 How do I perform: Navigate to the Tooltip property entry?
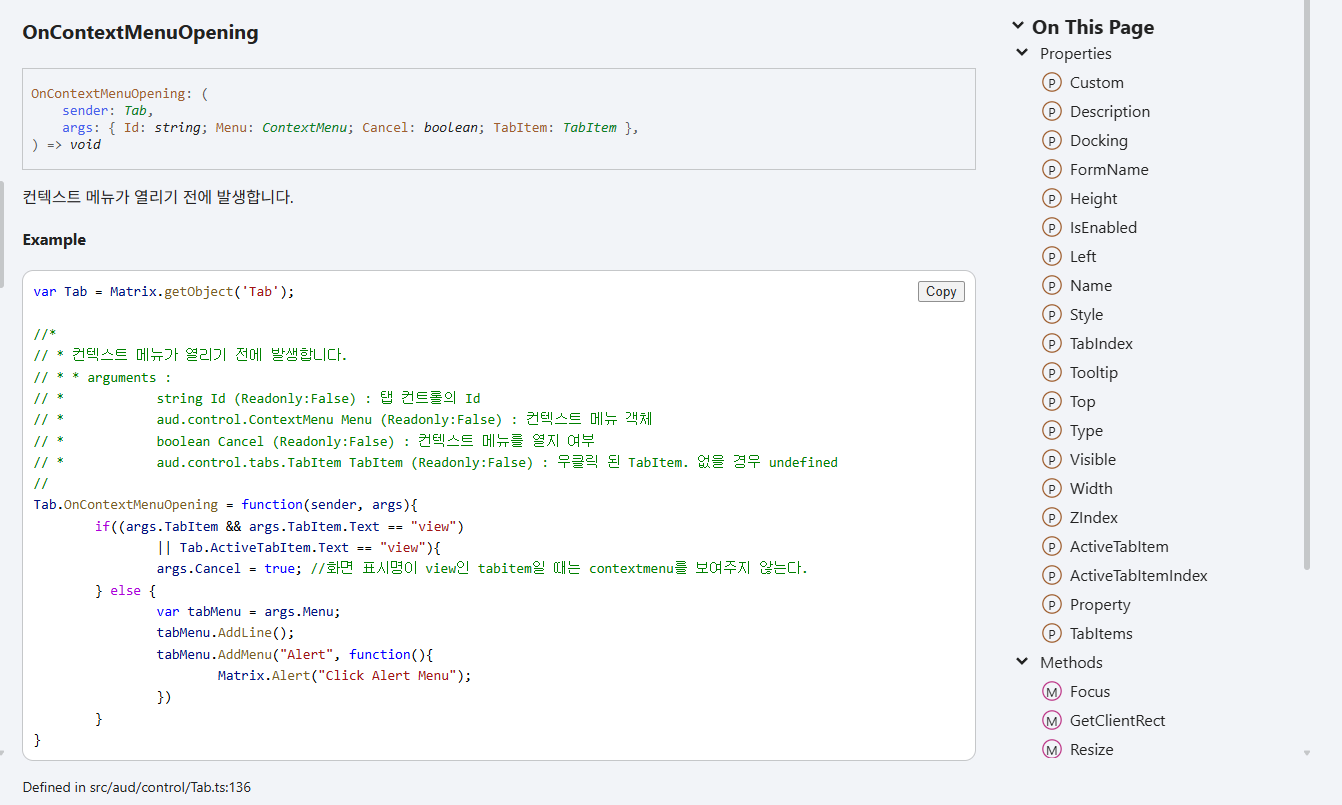pos(1093,373)
